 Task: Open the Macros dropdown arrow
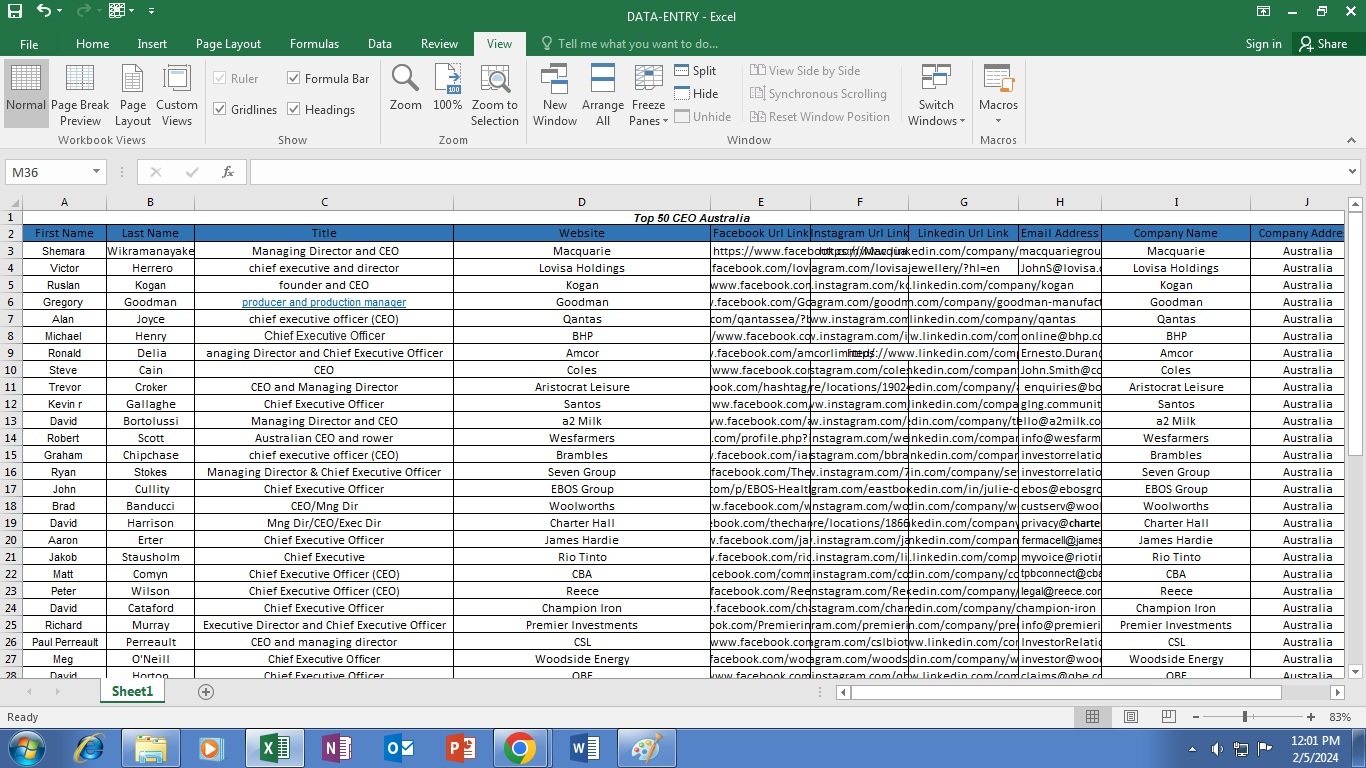coord(998,120)
